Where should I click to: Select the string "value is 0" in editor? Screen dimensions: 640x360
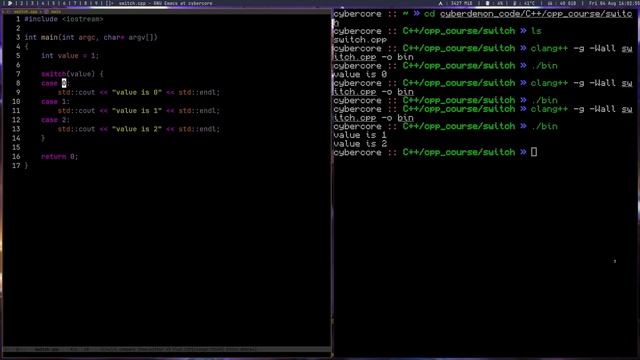pos(137,93)
